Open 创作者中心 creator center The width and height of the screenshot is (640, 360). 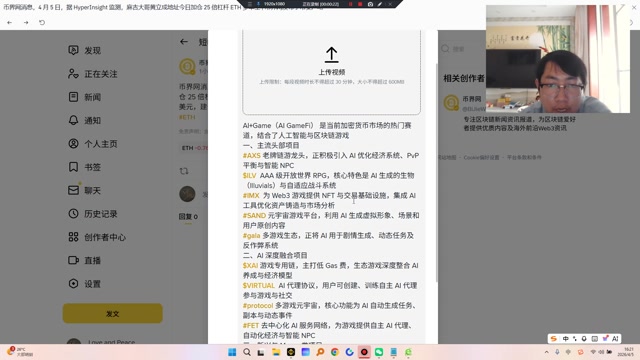(x=97, y=237)
